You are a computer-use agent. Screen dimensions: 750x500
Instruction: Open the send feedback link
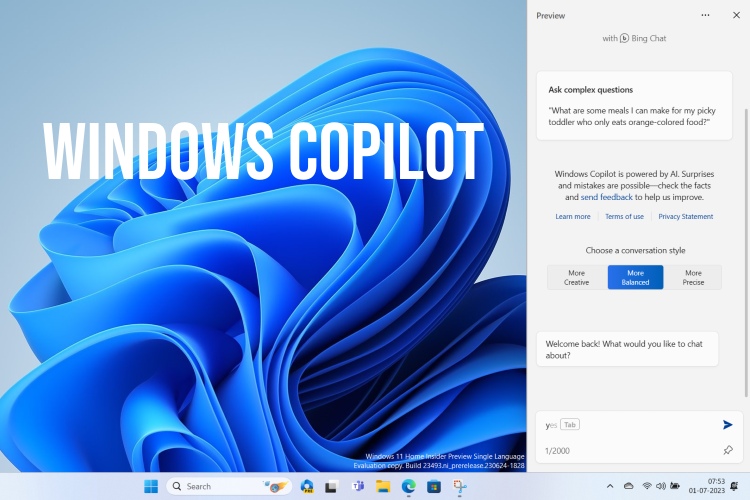pyautogui.click(x=607, y=197)
